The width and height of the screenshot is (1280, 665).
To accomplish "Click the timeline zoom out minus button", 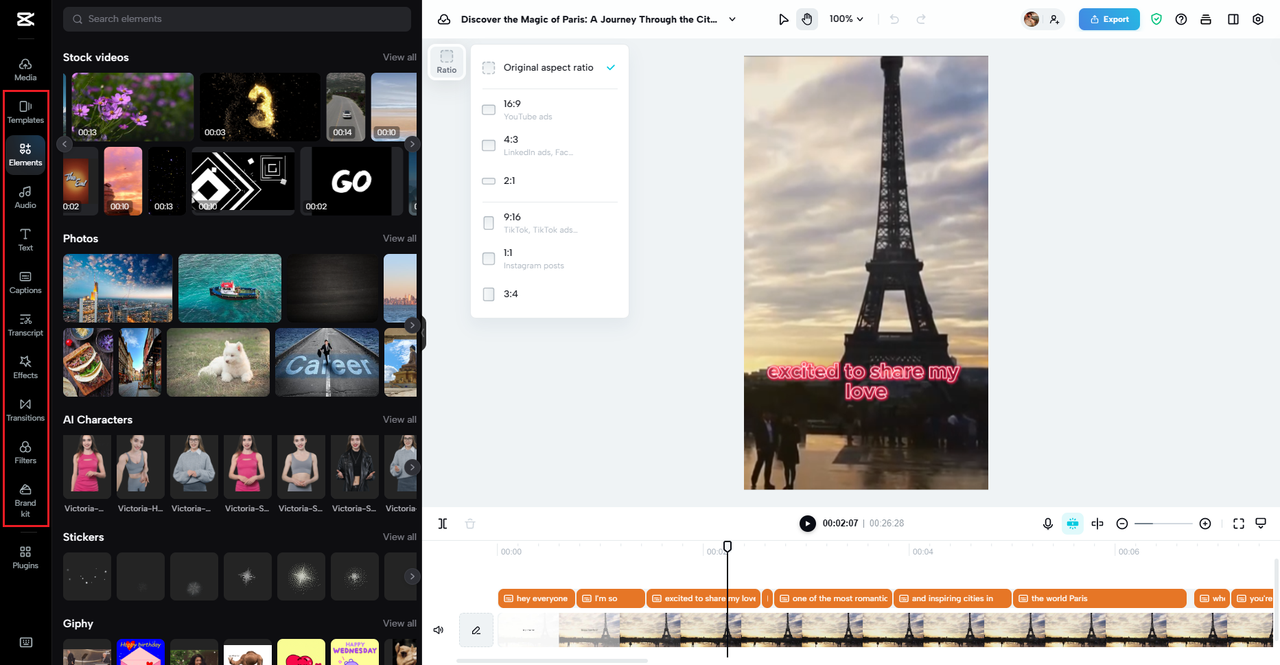I will (1122, 523).
